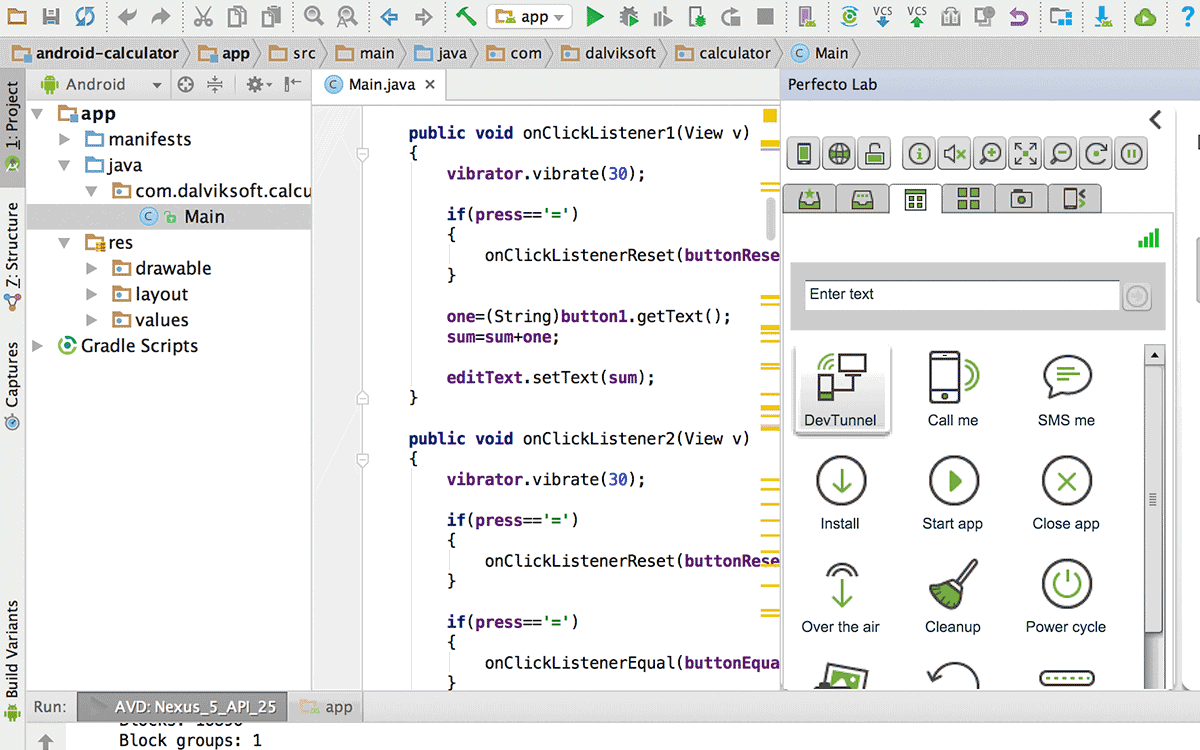Click the DevTunnel button

click(x=840, y=389)
